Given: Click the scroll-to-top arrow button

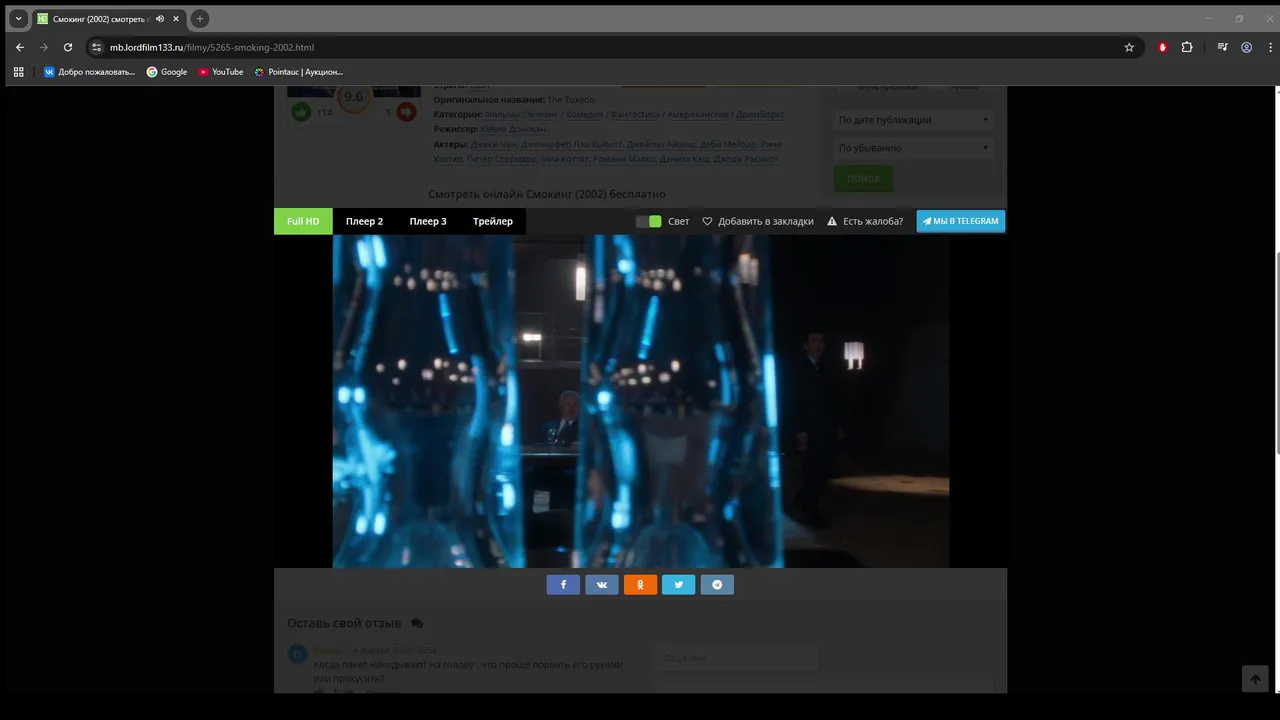Looking at the screenshot, I should pos(1255,678).
